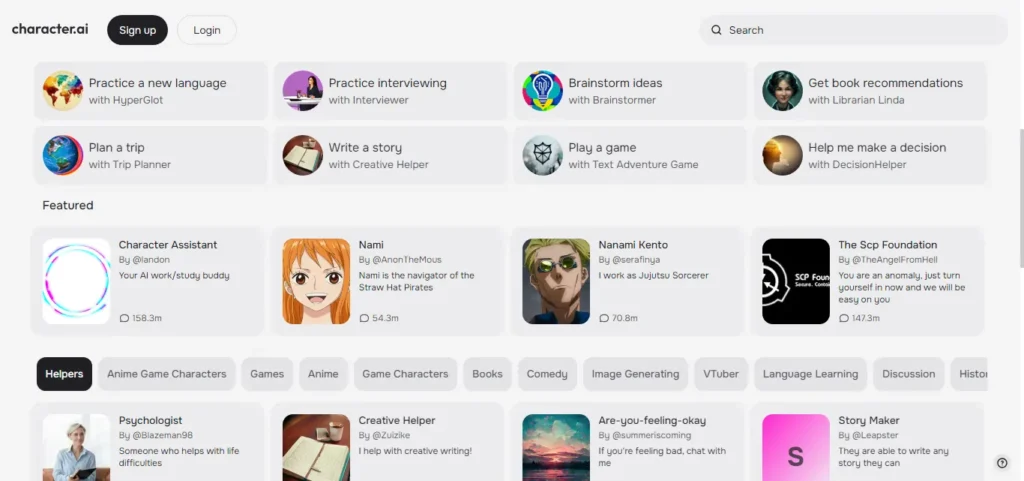The image size is (1024, 481).
Task: Open the HyperGlot world map avatar
Action: [63, 91]
